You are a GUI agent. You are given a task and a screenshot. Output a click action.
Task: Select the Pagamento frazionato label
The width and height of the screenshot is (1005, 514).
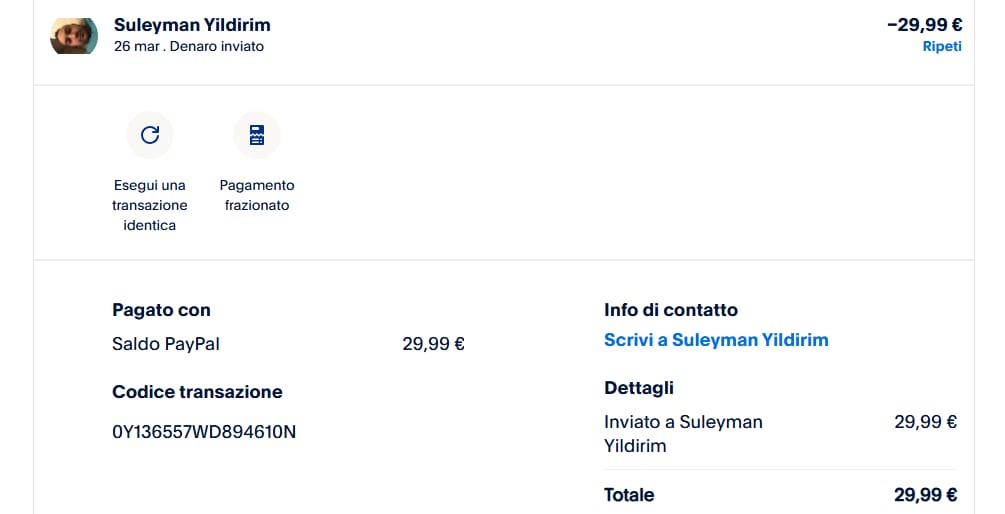click(x=257, y=195)
